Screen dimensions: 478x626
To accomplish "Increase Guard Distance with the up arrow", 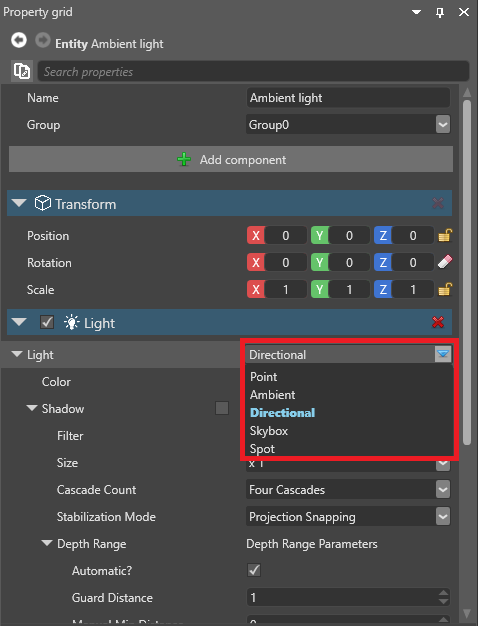I will click(443, 593).
